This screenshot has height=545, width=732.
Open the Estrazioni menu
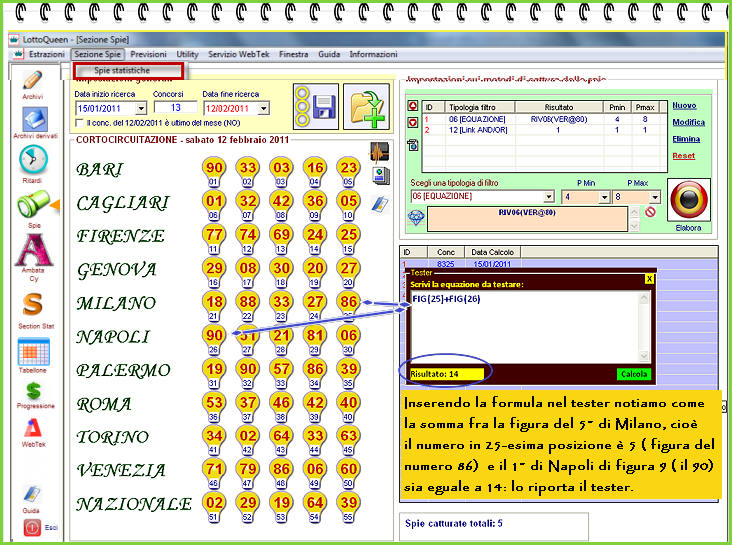pos(47,54)
